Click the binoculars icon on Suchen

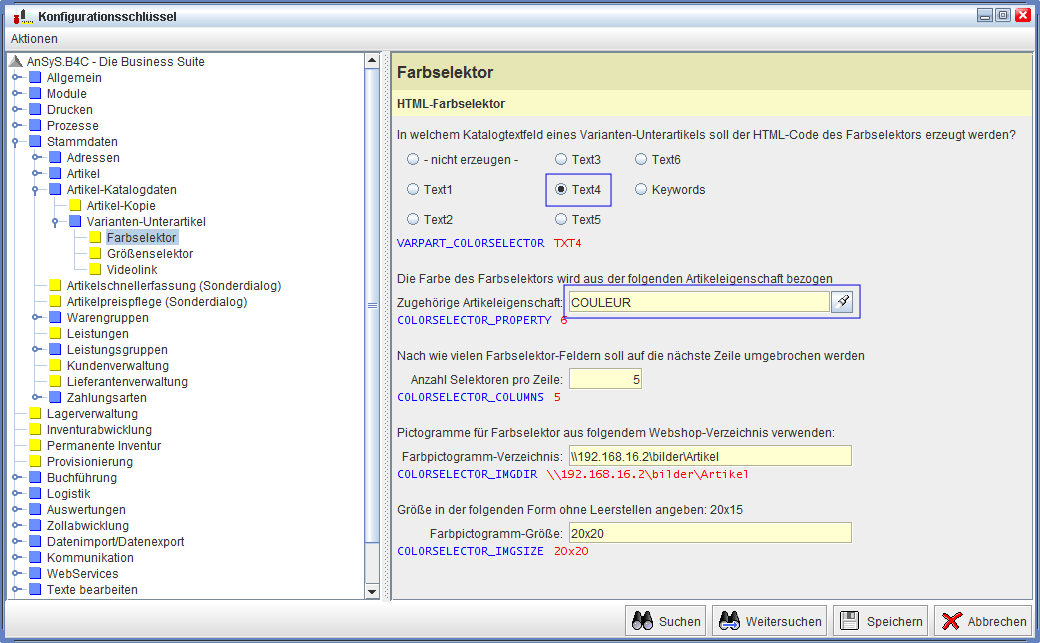pyautogui.click(x=642, y=621)
